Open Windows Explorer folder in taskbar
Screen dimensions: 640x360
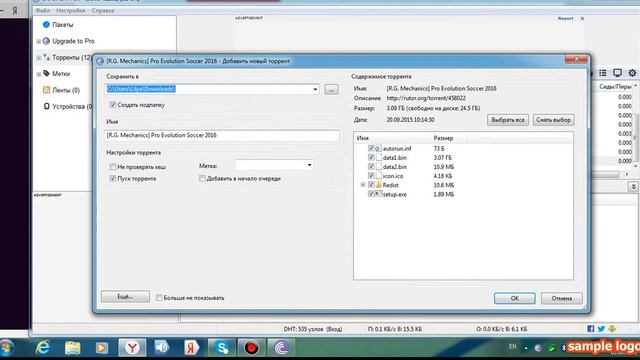73,348
